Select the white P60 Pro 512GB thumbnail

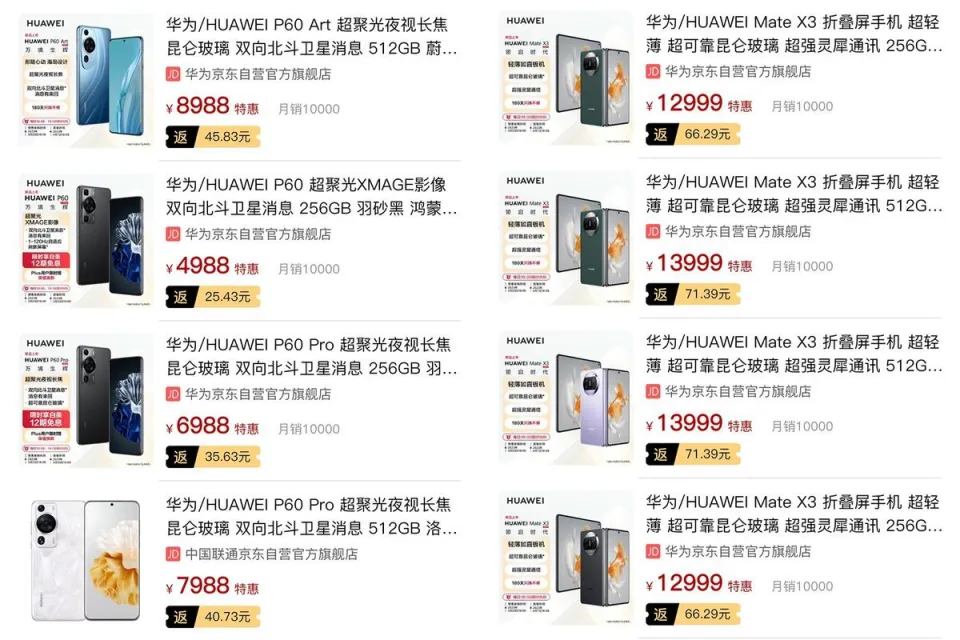tap(86, 560)
